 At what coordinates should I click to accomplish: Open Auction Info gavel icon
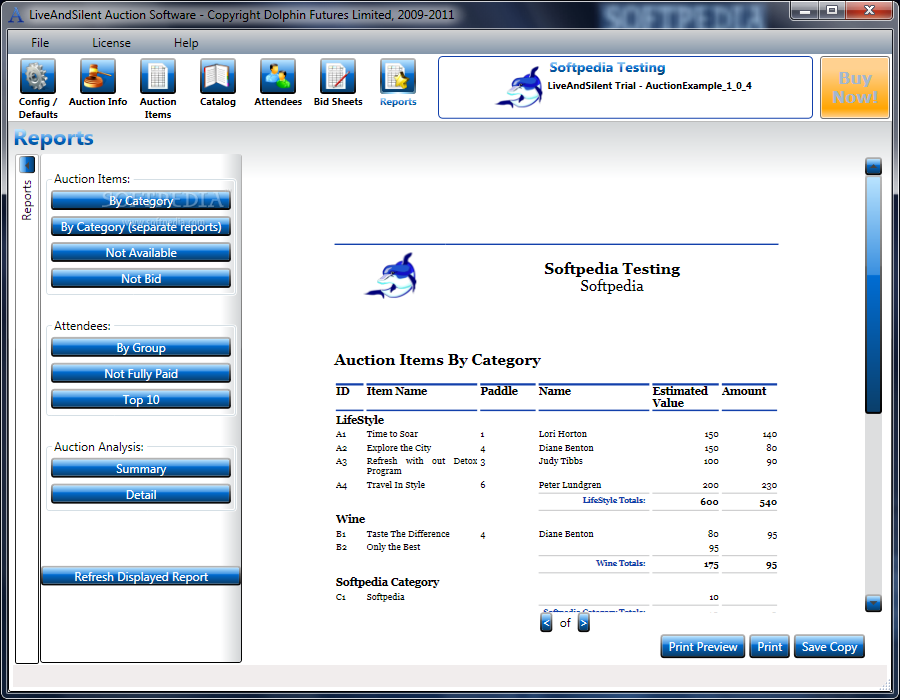(x=98, y=76)
